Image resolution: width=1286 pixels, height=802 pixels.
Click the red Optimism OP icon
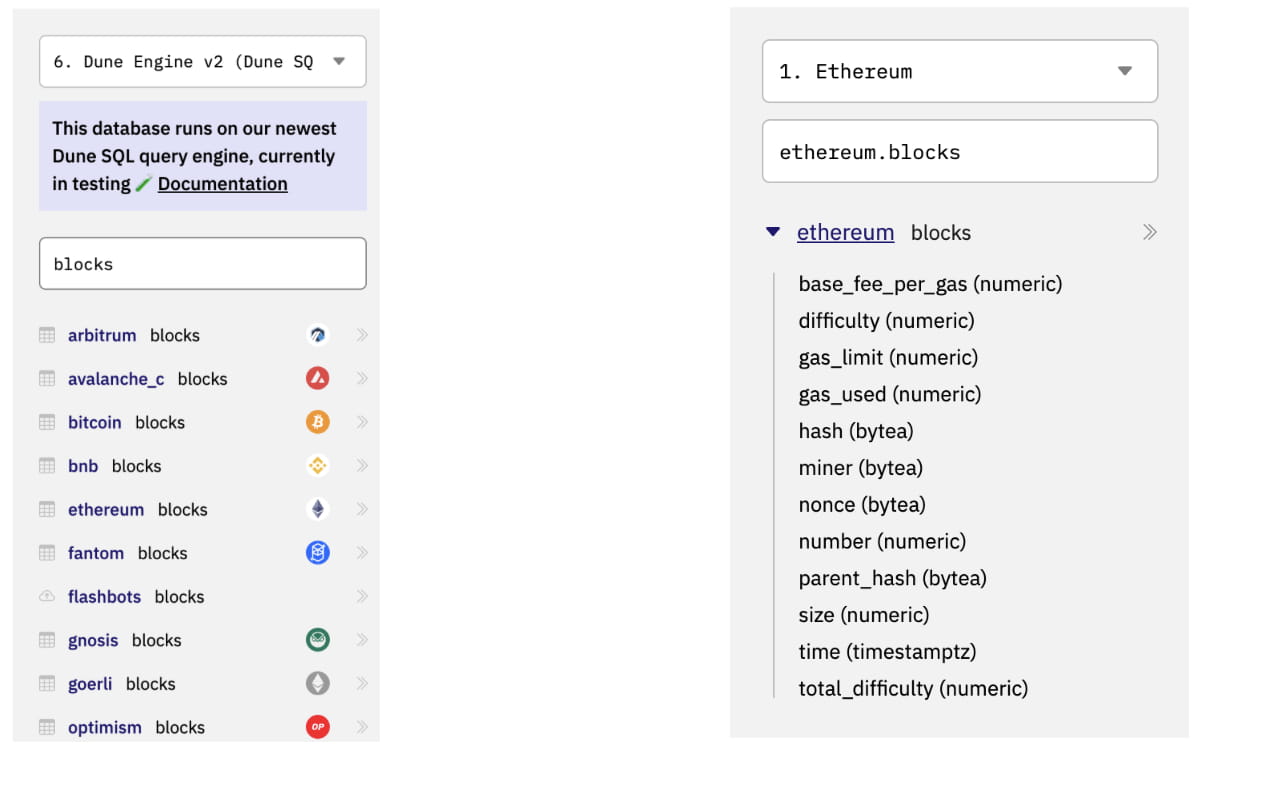317,727
